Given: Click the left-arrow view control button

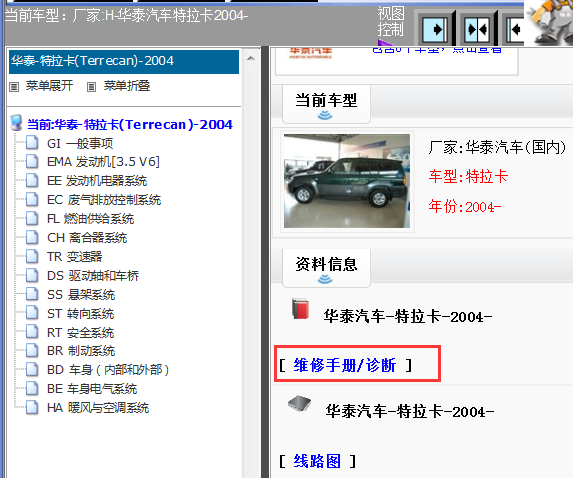Looking at the screenshot, I should coord(515,29).
